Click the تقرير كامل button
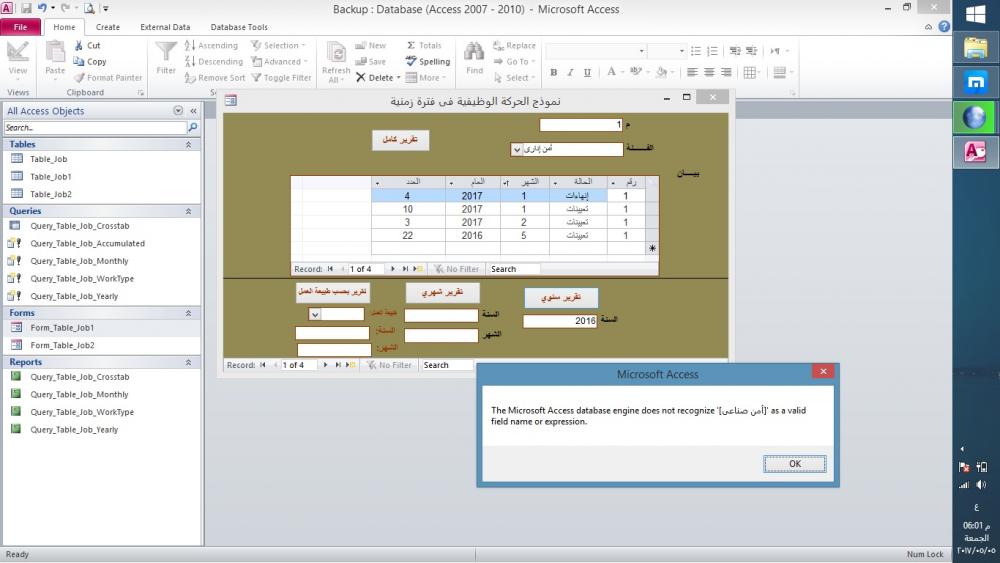Image resolution: width=1000 pixels, height=563 pixels. (x=401, y=140)
